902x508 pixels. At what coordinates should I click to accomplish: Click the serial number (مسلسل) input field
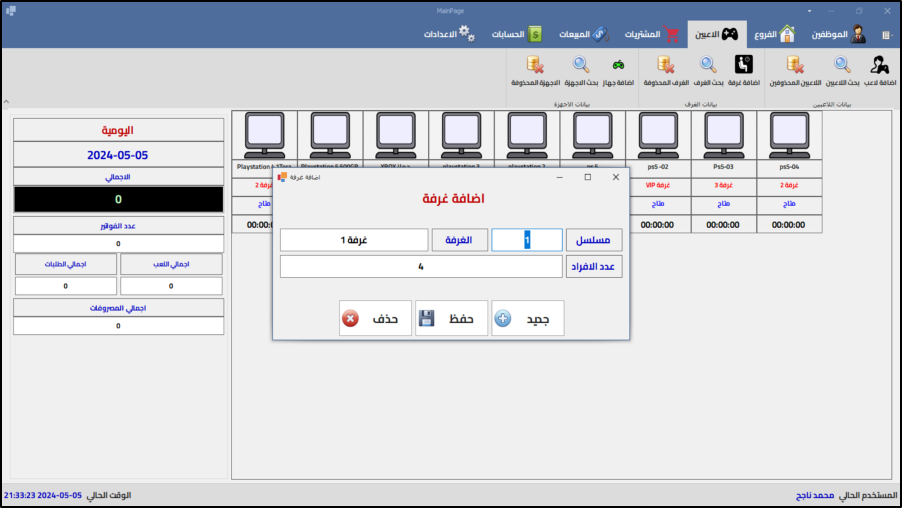coord(527,240)
